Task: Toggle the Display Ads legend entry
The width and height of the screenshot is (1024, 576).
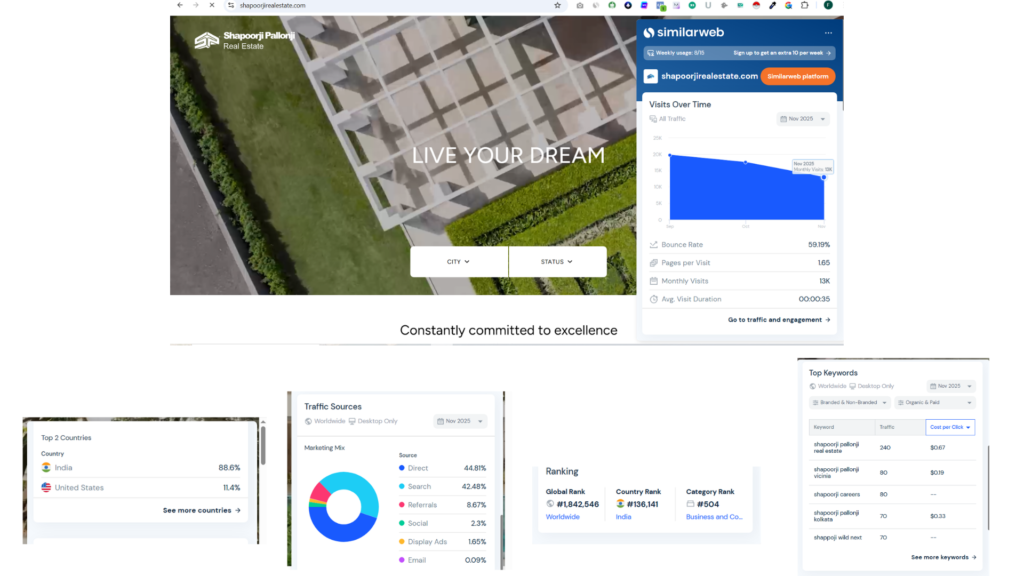Action: click(430, 541)
